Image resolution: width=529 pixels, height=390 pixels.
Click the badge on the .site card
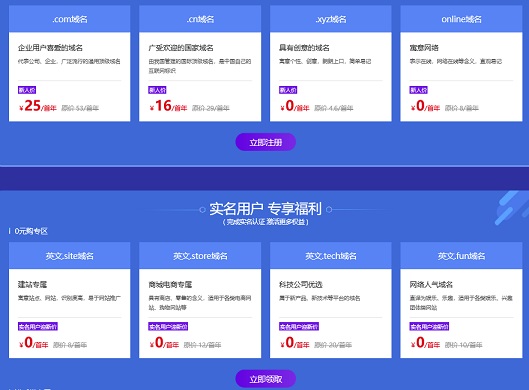pyautogui.click(x=38, y=327)
